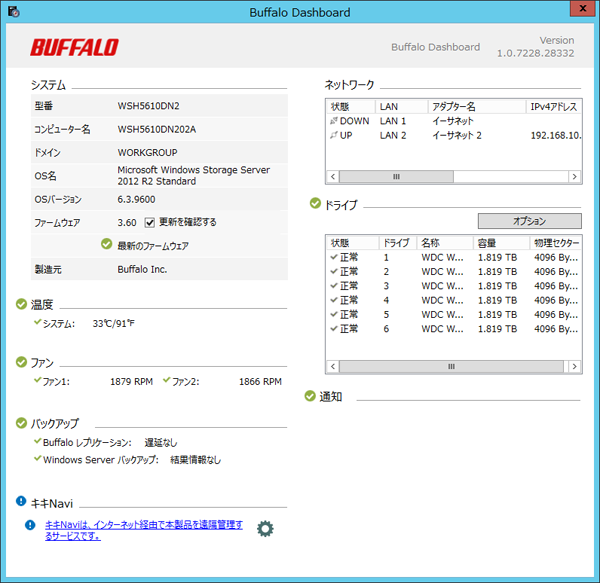This screenshot has height=583, width=600.
Task: Click the green check icon beside ファン heading
Action: pos(21,362)
